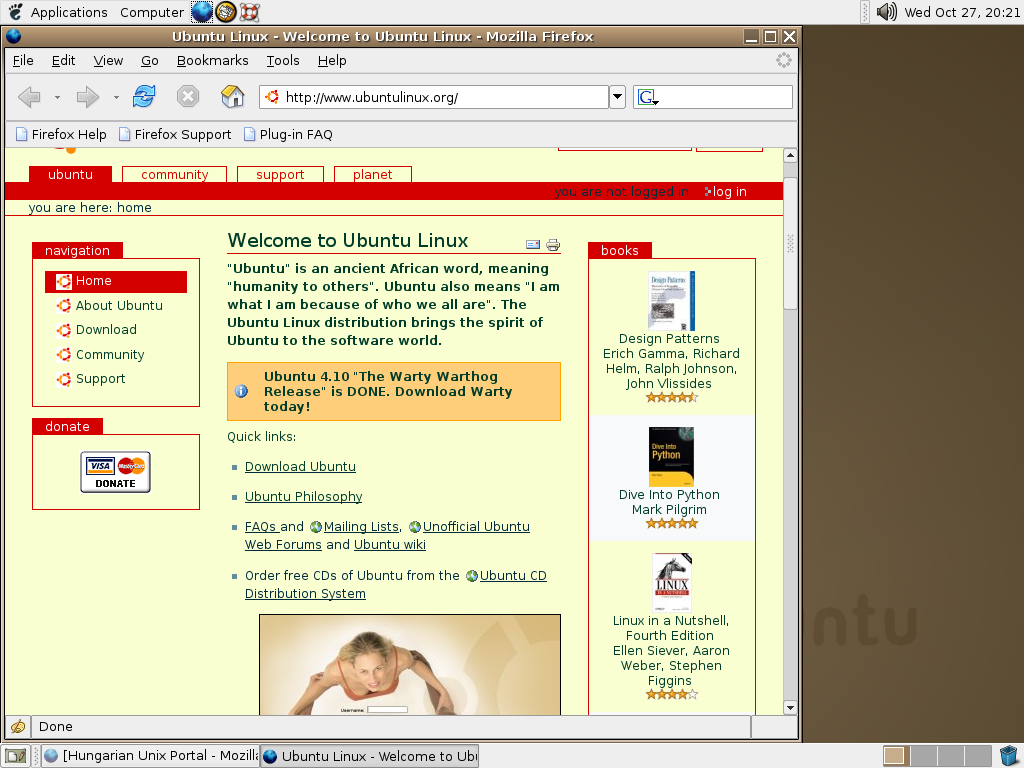Select the ubuntu tab

tap(71, 174)
